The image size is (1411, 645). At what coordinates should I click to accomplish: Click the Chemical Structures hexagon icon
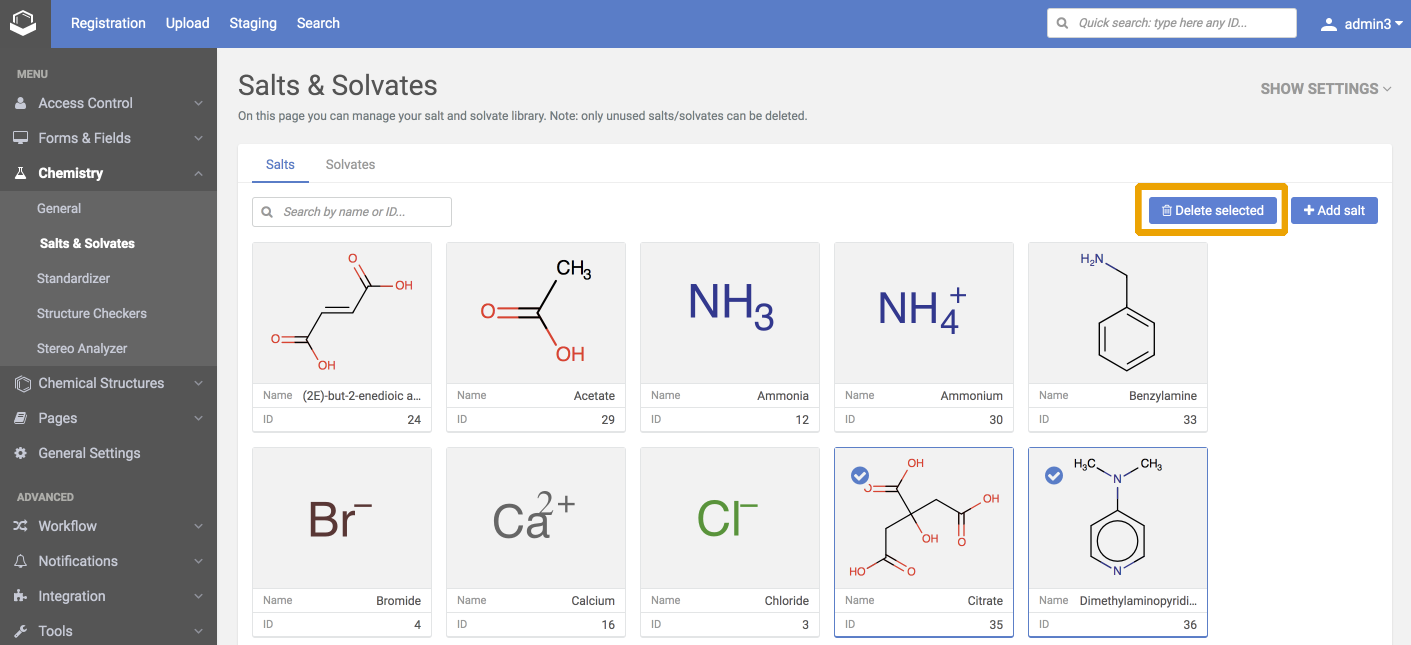[x=22, y=383]
